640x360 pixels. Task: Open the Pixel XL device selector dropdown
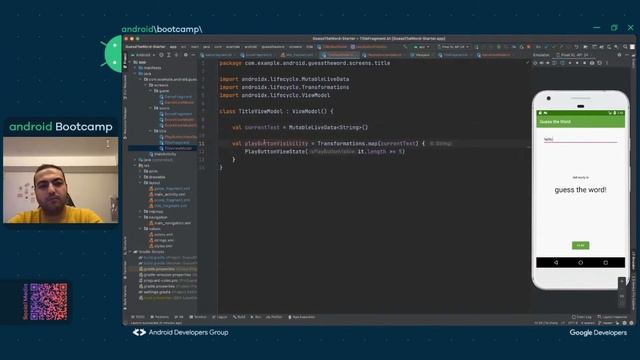click(x=453, y=47)
